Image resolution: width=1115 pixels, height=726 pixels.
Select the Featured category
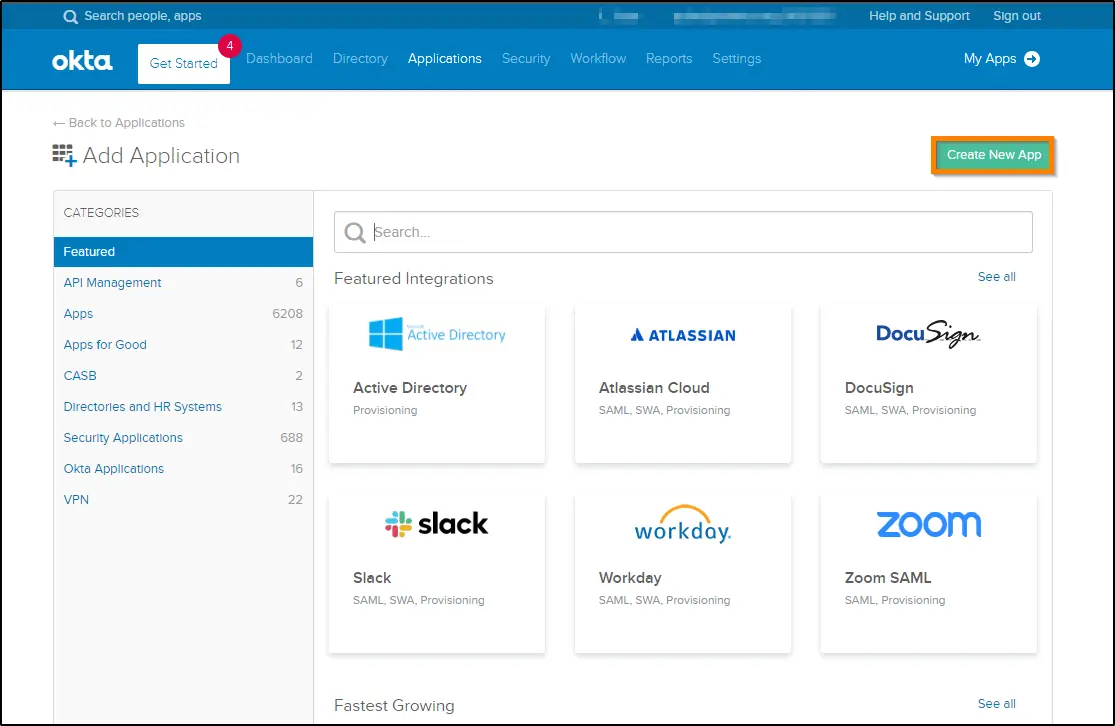(183, 252)
